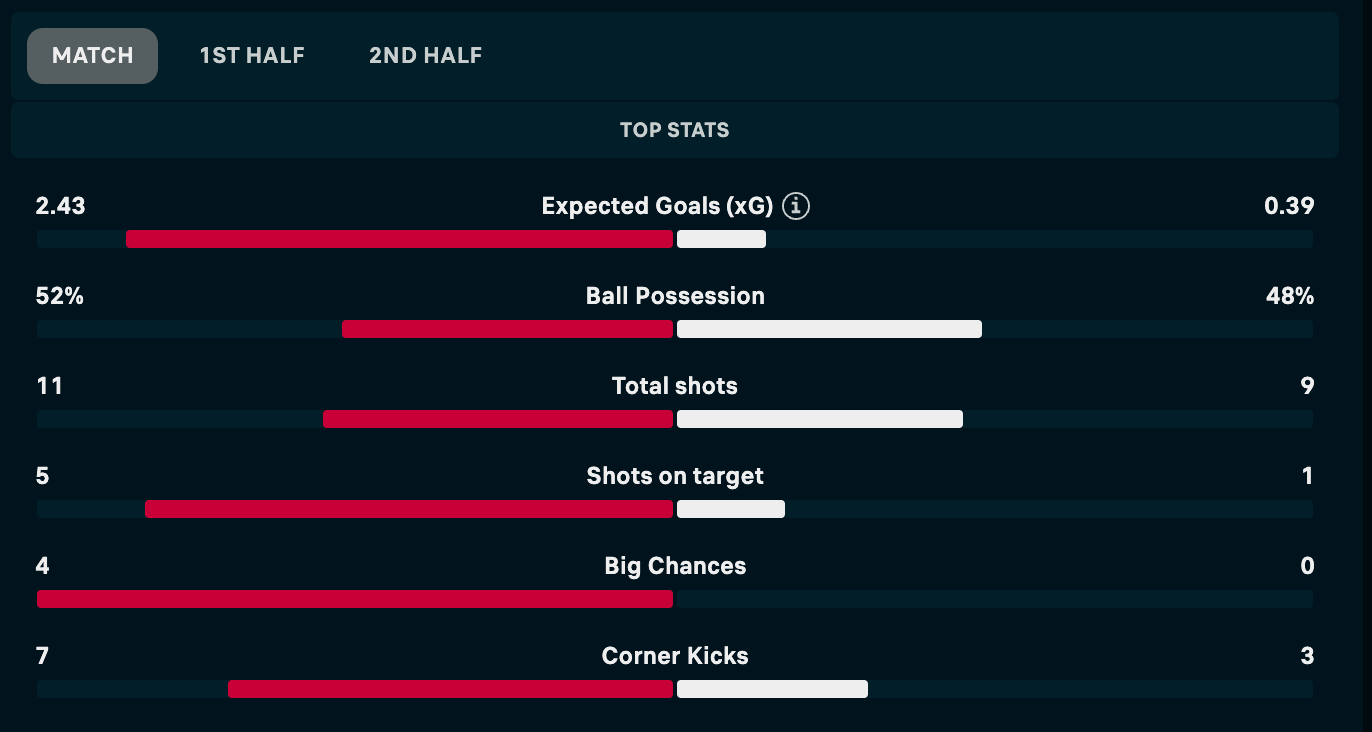Select the MATCH tab
Viewport: 1372px width, 732px height.
(92, 56)
